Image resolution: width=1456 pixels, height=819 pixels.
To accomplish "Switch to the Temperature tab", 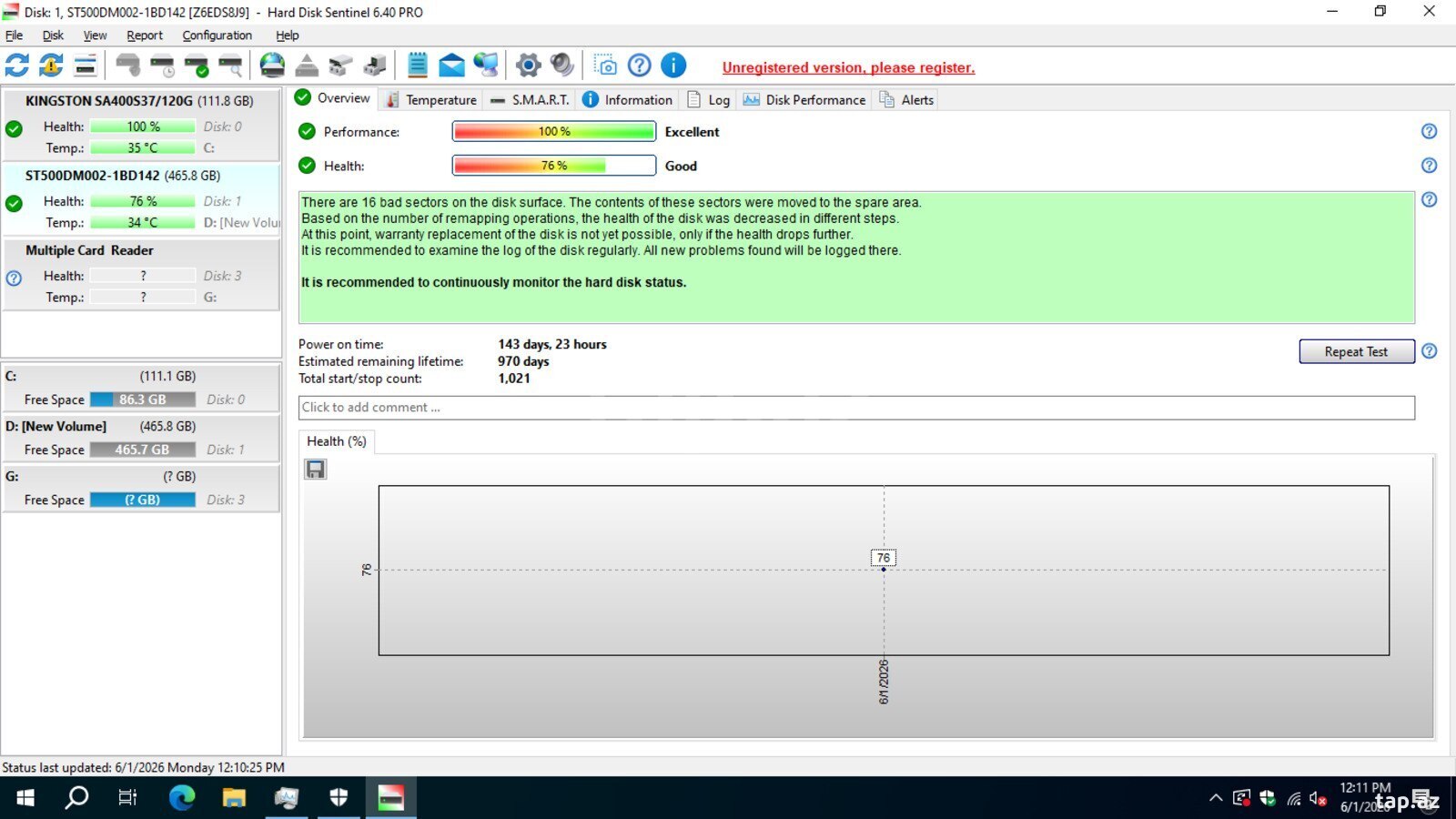I will [x=430, y=100].
